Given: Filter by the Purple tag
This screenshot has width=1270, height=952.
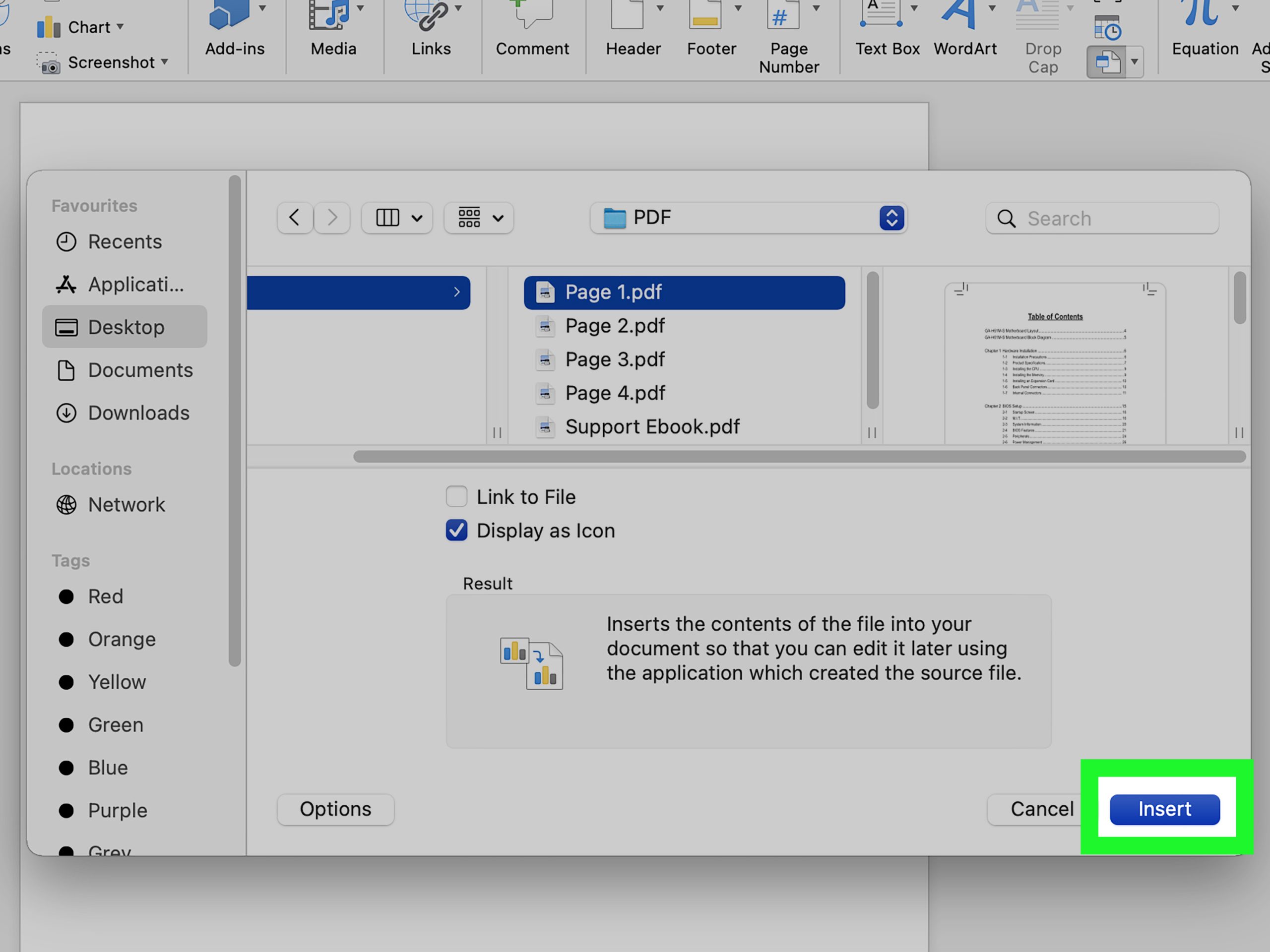Looking at the screenshot, I should coord(125,810).
